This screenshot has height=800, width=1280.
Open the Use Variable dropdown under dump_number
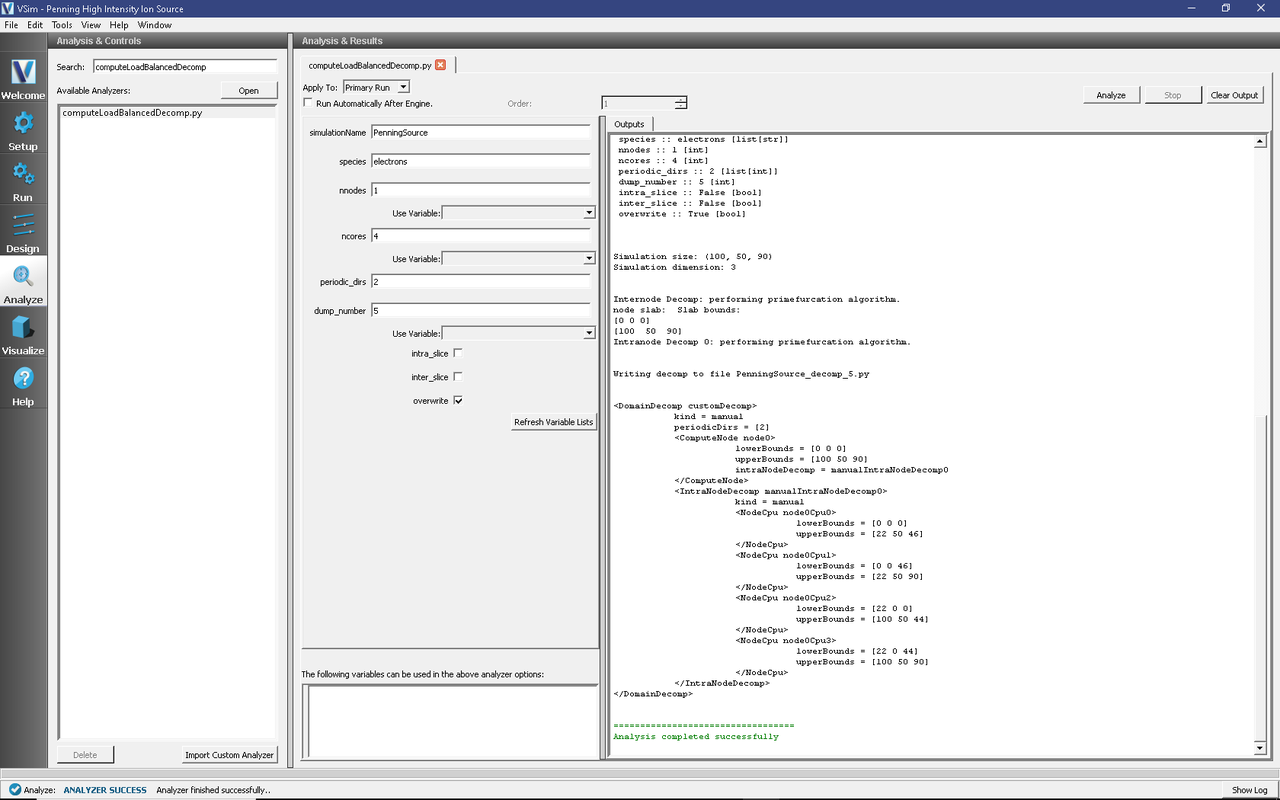point(518,333)
